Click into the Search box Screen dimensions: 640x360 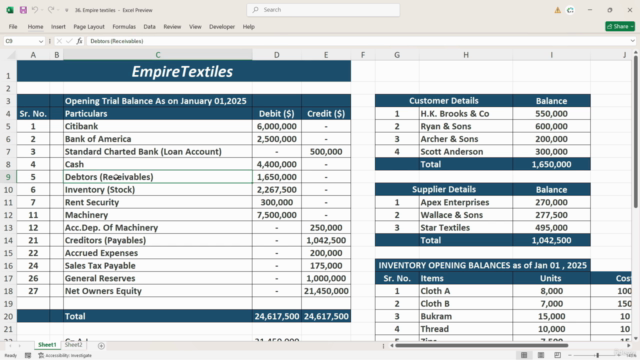pos(323,10)
